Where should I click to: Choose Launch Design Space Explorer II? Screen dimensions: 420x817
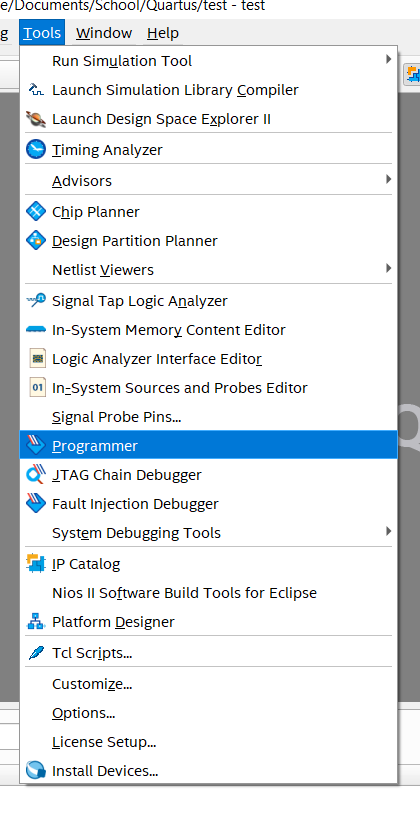coord(208,119)
